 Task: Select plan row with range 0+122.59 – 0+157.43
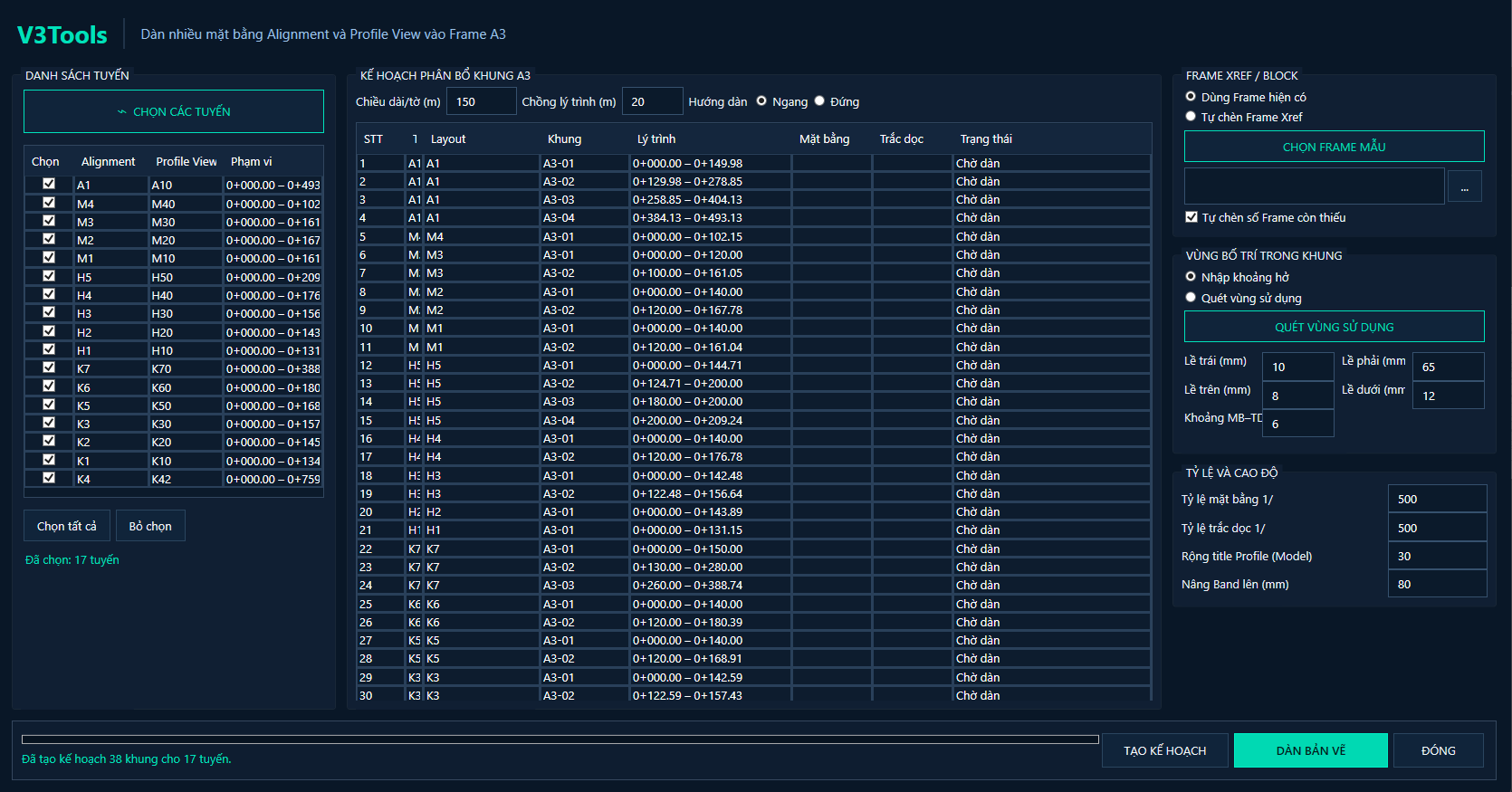[x=753, y=695]
